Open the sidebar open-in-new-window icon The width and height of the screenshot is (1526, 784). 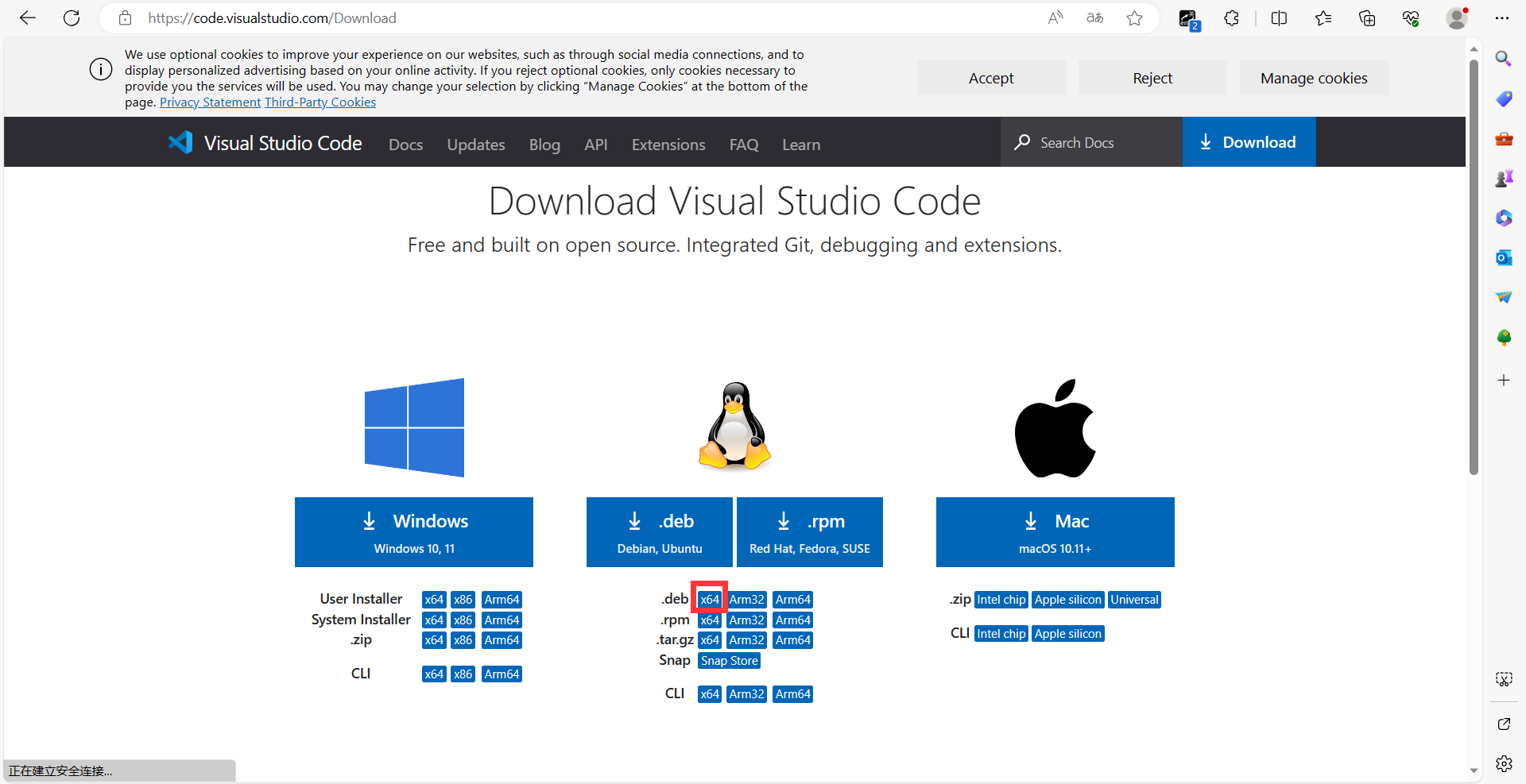[1504, 724]
